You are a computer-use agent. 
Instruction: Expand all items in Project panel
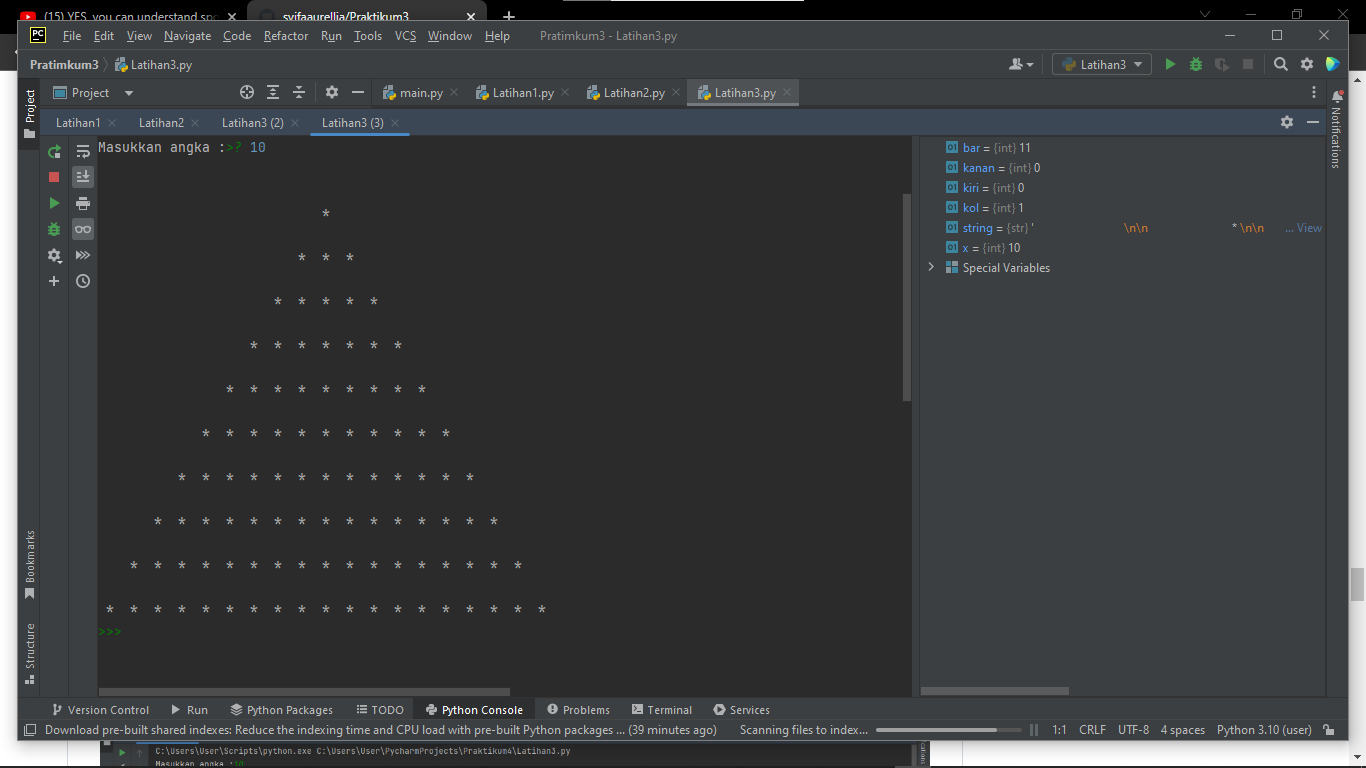click(273, 93)
